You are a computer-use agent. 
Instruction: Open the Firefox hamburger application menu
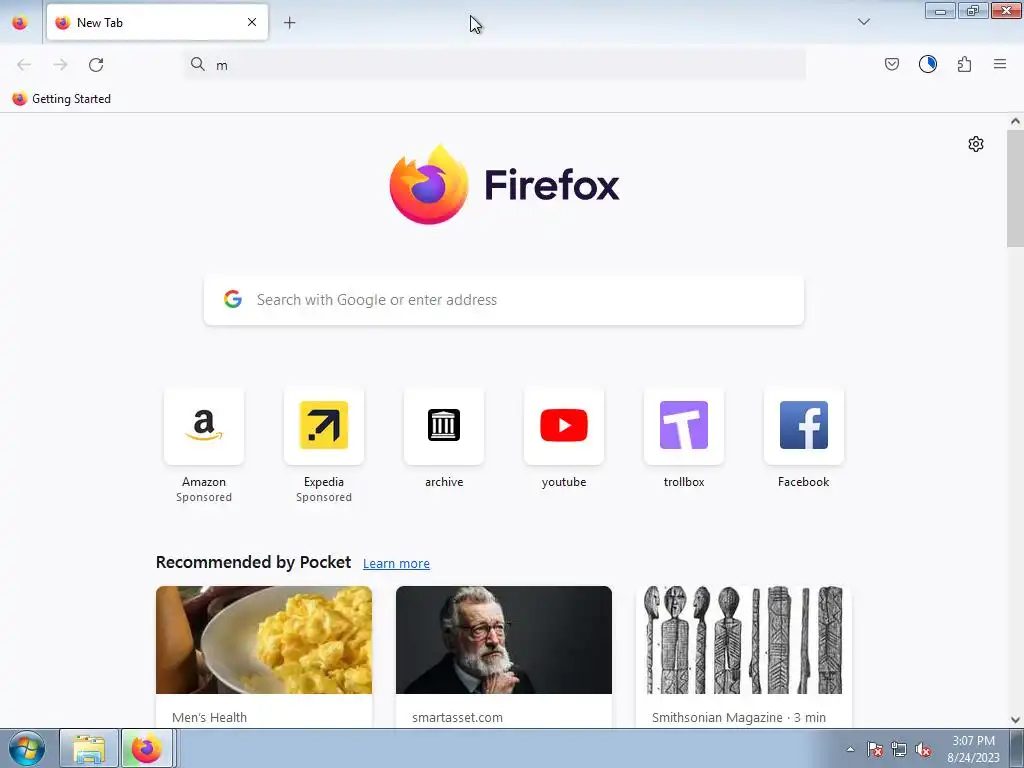1000,64
